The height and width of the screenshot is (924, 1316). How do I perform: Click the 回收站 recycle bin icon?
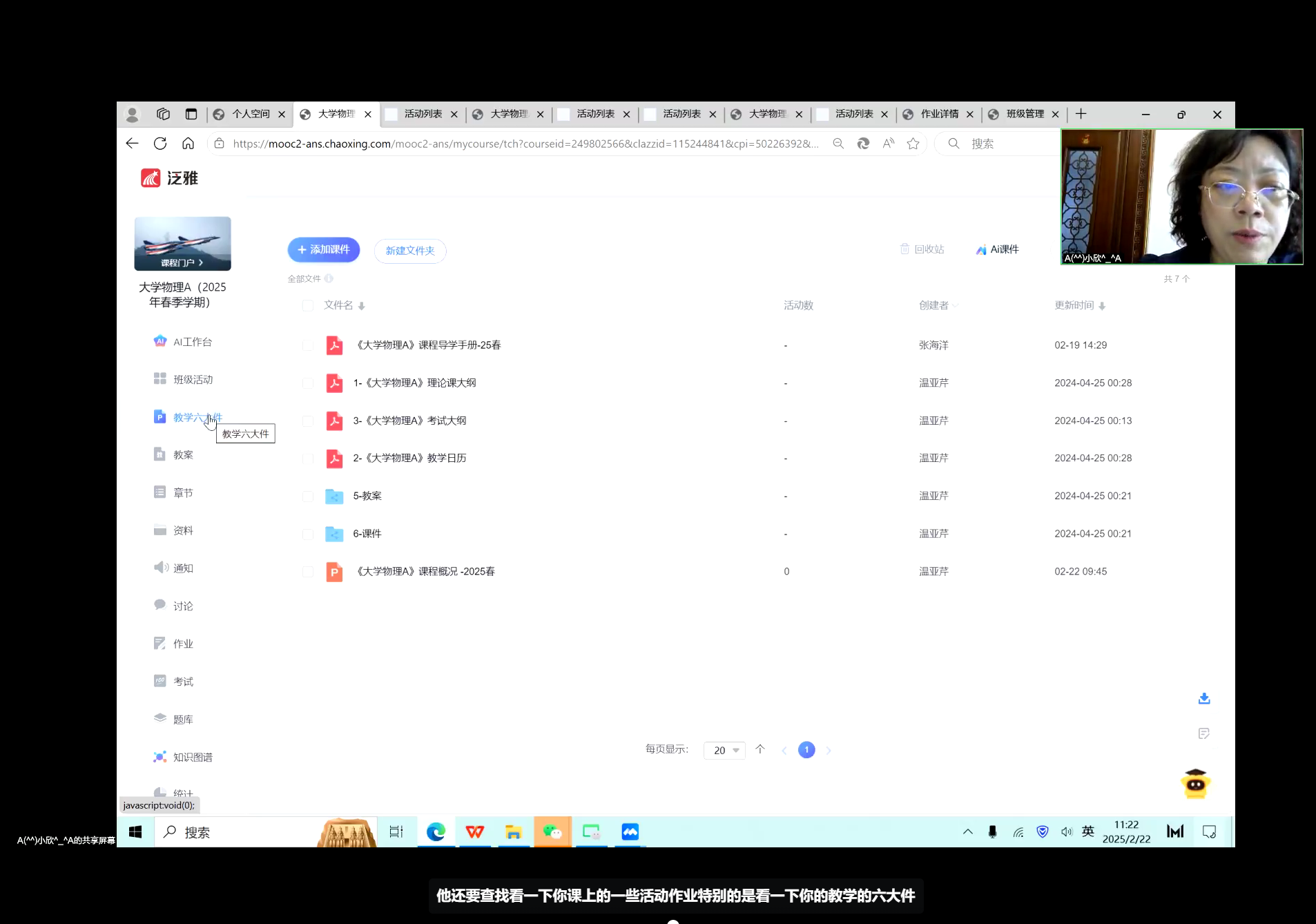point(904,249)
